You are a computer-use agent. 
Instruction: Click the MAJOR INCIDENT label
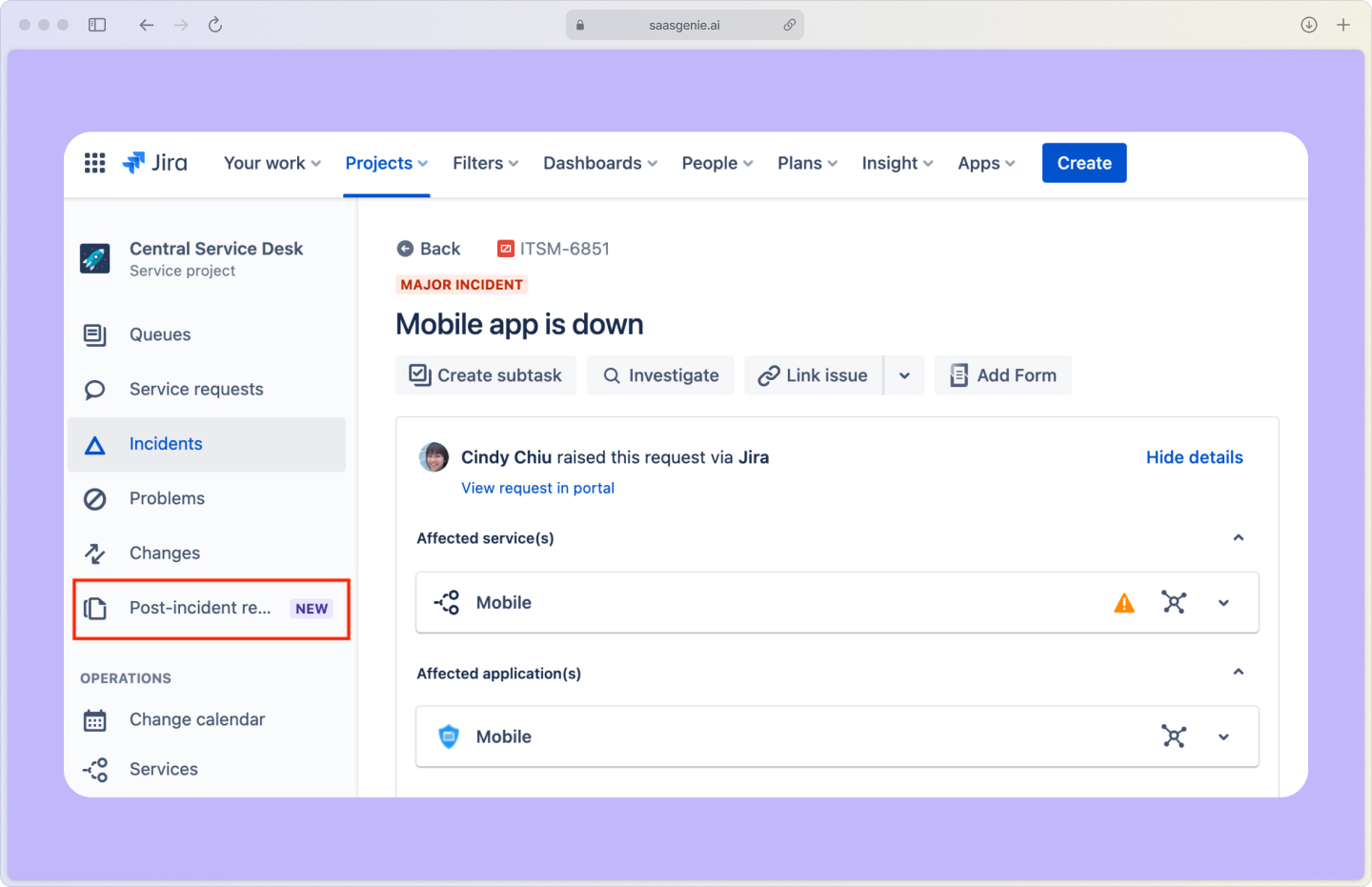tap(462, 285)
